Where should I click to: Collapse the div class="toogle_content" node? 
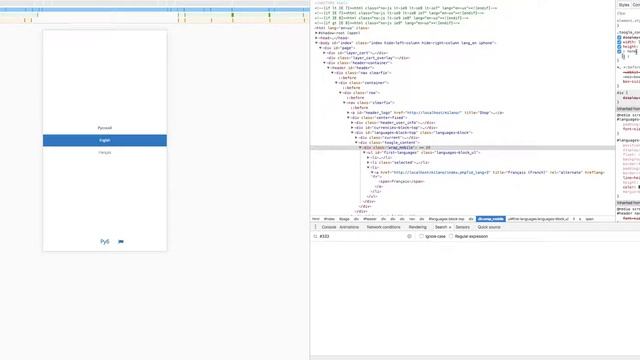(356, 142)
